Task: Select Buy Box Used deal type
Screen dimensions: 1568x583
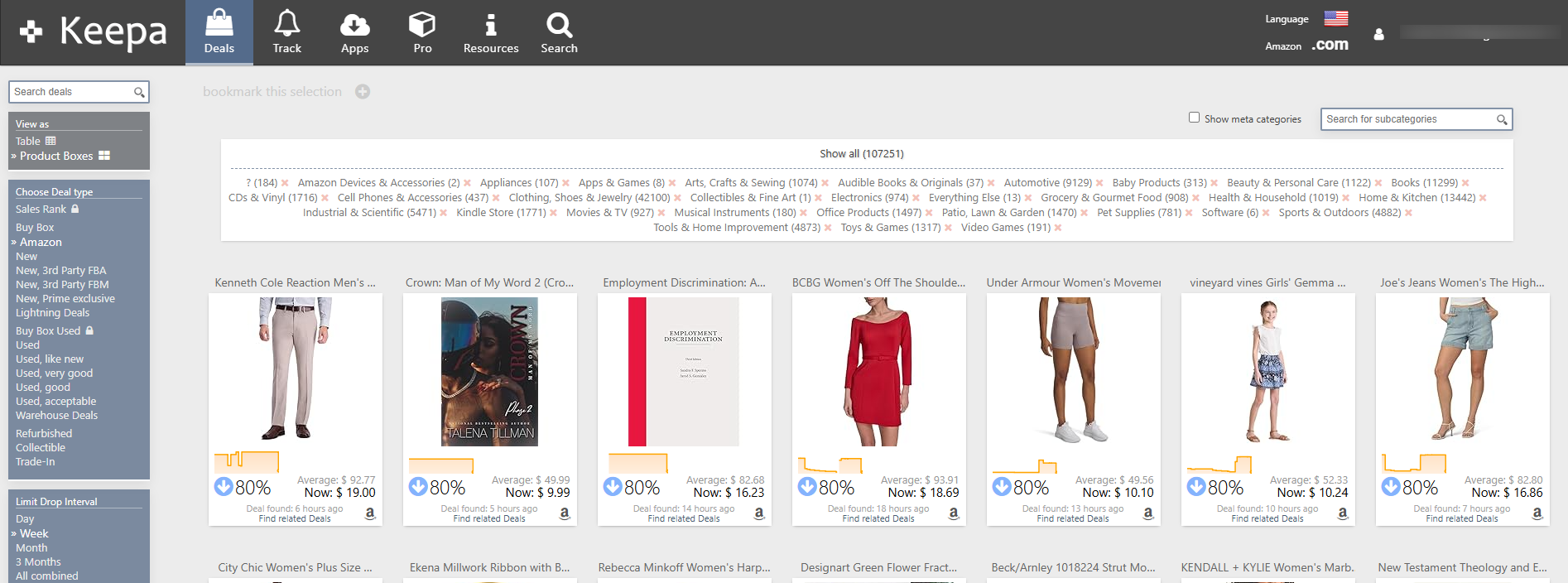Action: pyautogui.click(x=48, y=331)
